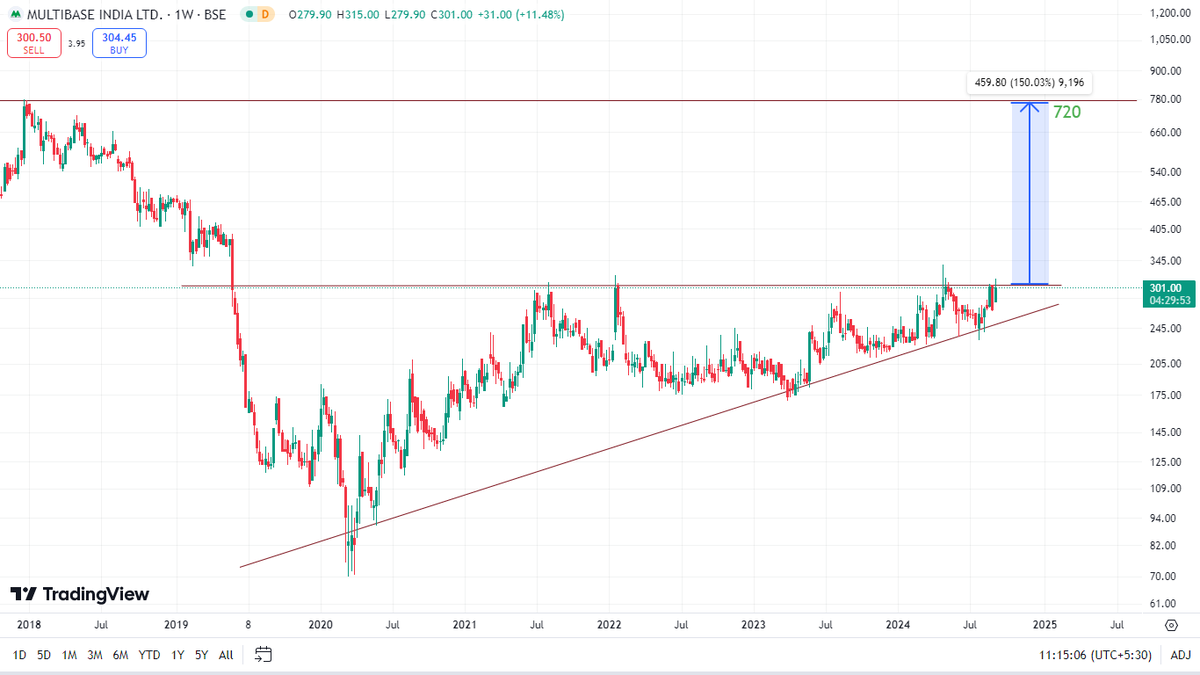Open the Go-to-date calendar icon
The image size is (1200, 675).
tap(264, 655)
